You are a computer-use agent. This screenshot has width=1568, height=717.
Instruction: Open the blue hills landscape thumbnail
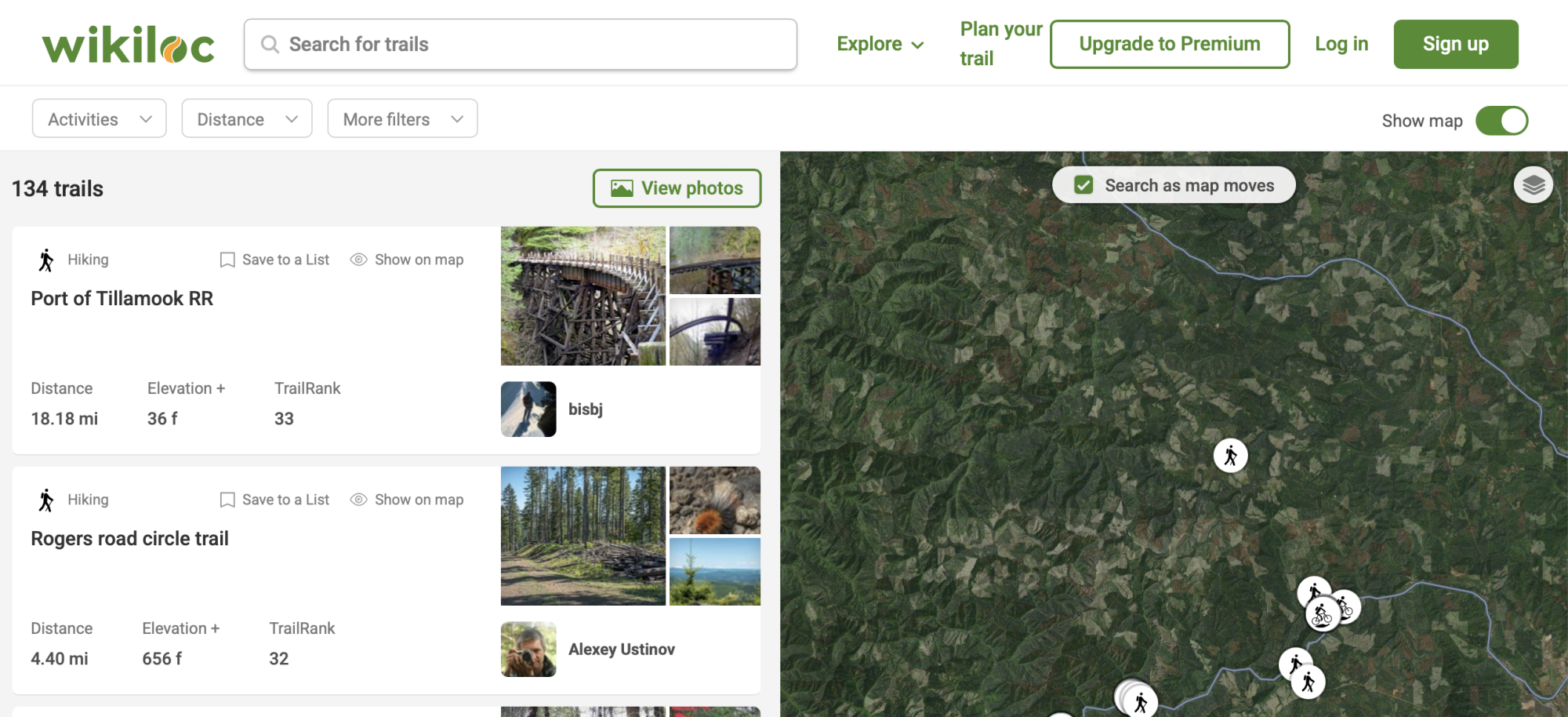tap(715, 571)
